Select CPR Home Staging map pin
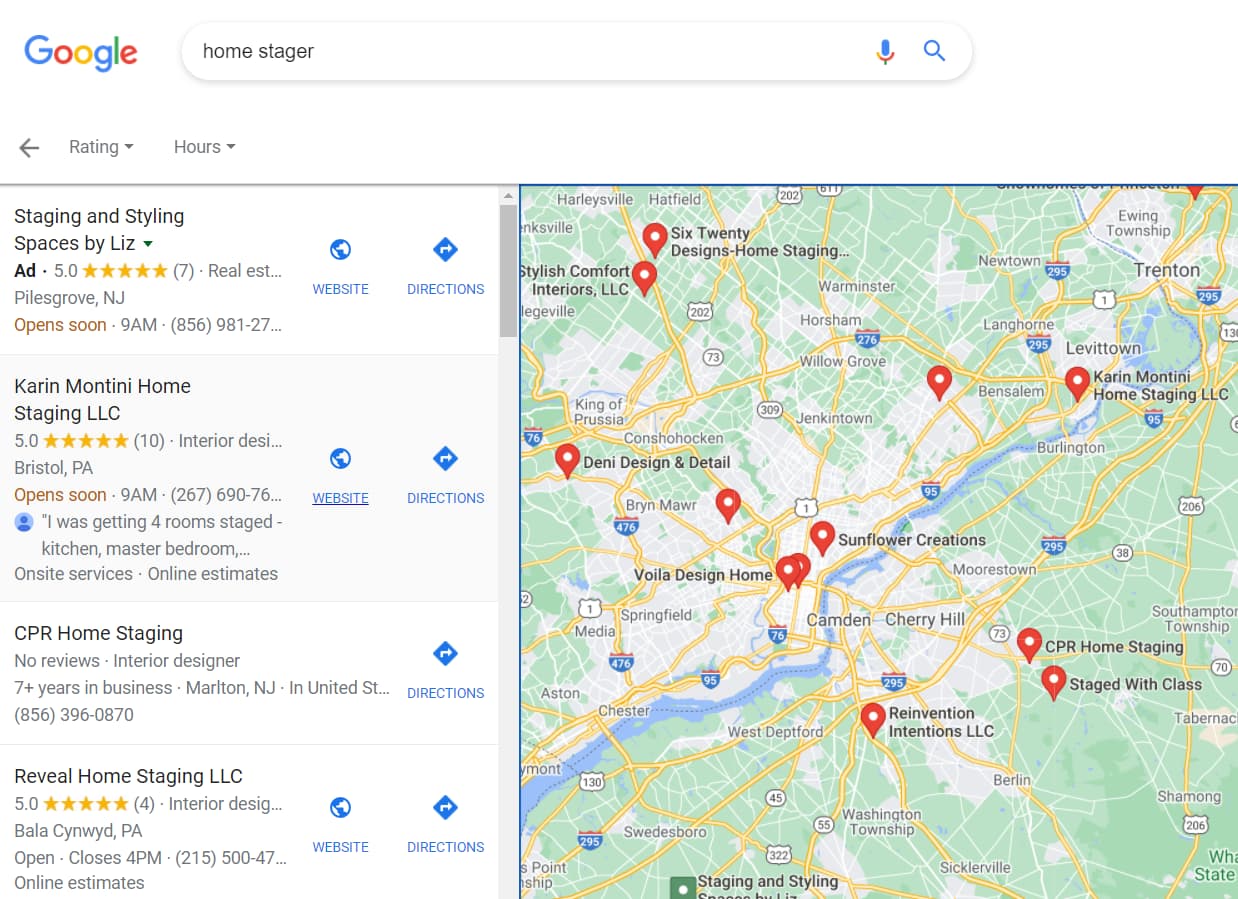Screen dimensions: 1238x899 point(1029,645)
